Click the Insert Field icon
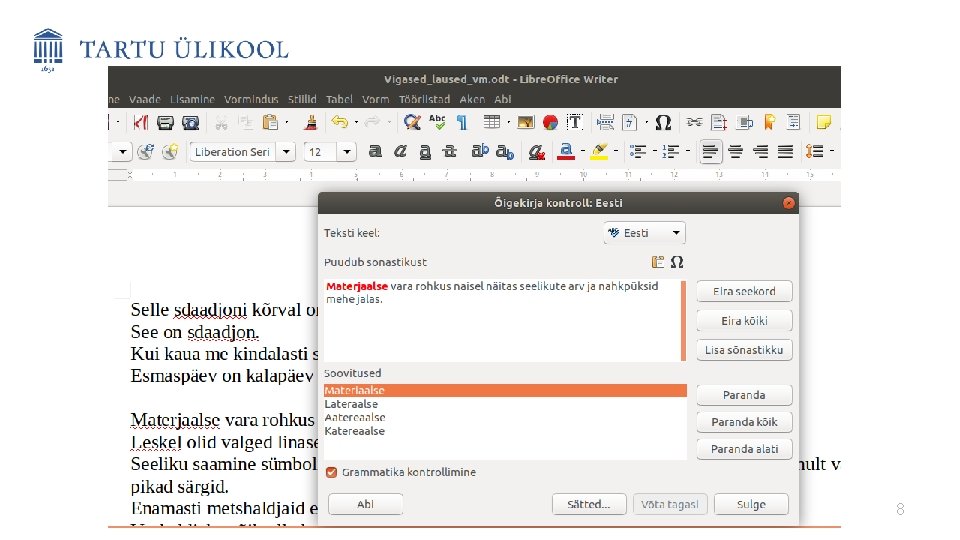This screenshot has height=540, width=960. (x=629, y=122)
